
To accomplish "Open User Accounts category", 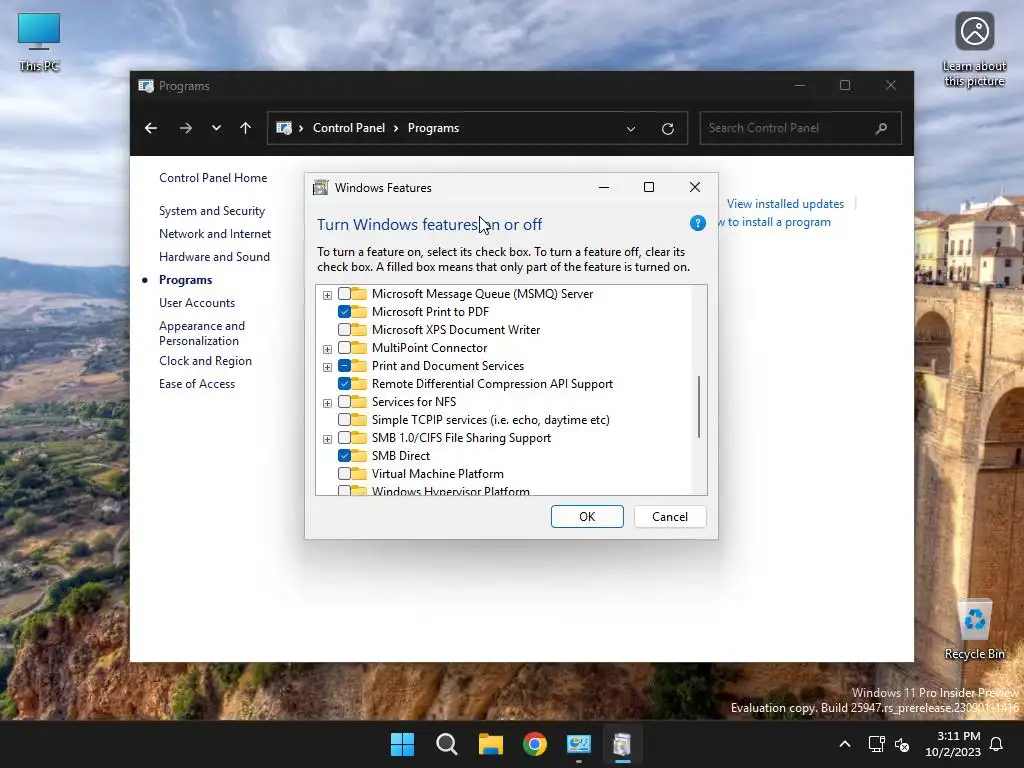I will (x=197, y=303).
